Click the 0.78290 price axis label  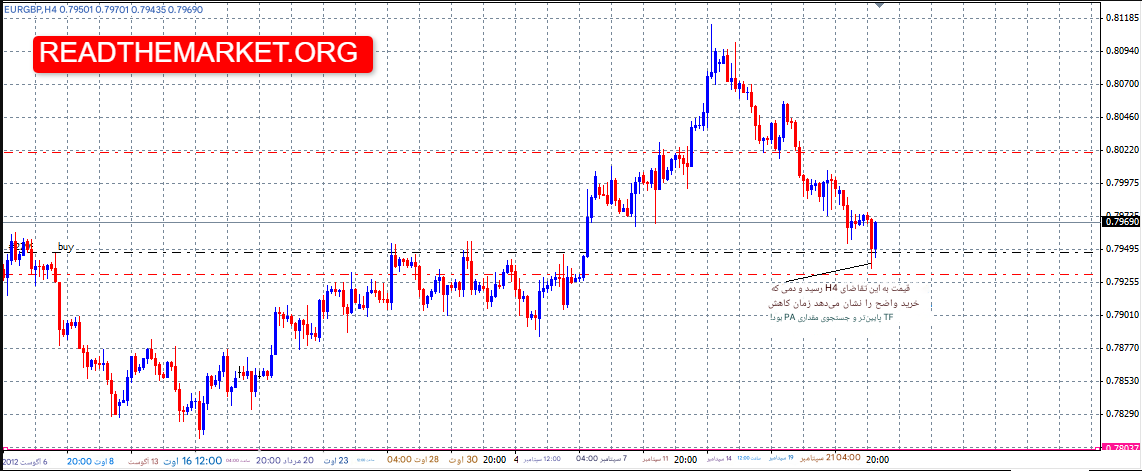(1121, 414)
